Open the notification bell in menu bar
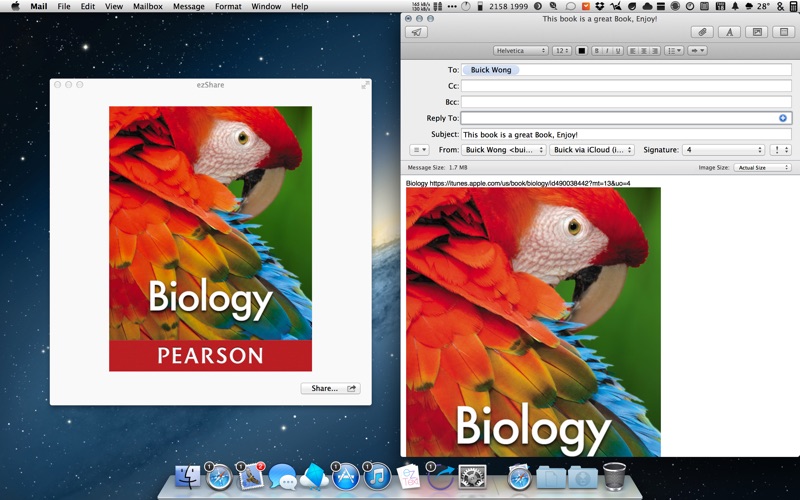Image resolution: width=800 pixels, height=500 pixels. (x=735, y=6)
